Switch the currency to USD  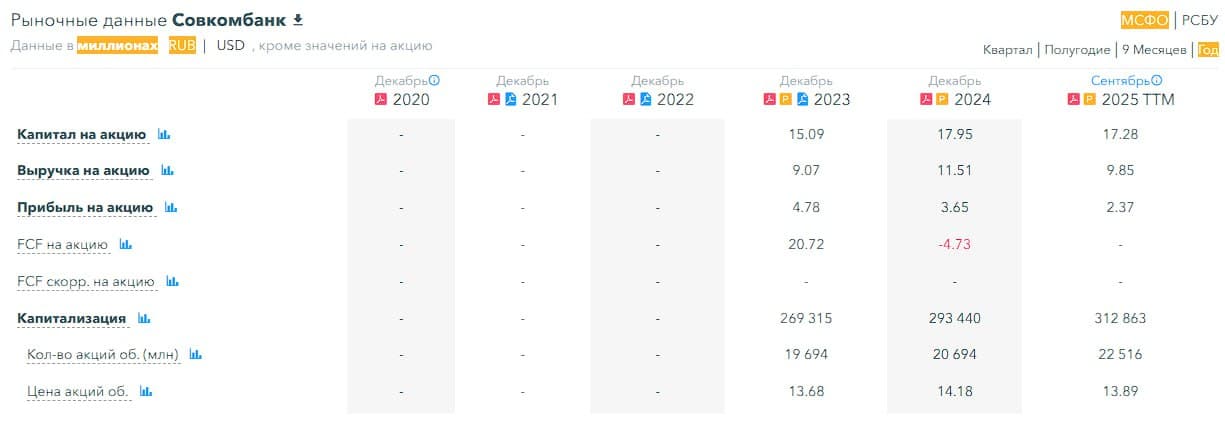(x=231, y=45)
